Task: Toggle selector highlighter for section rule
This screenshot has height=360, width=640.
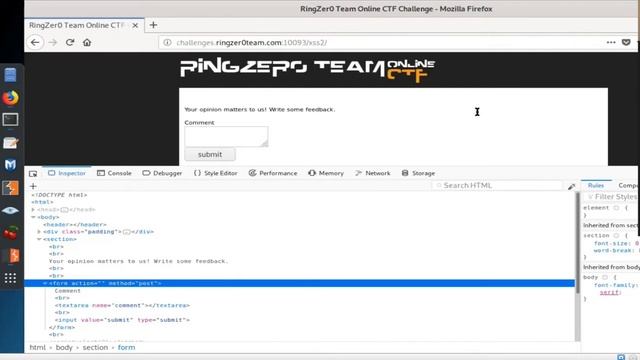Action: pyautogui.click(x=616, y=236)
